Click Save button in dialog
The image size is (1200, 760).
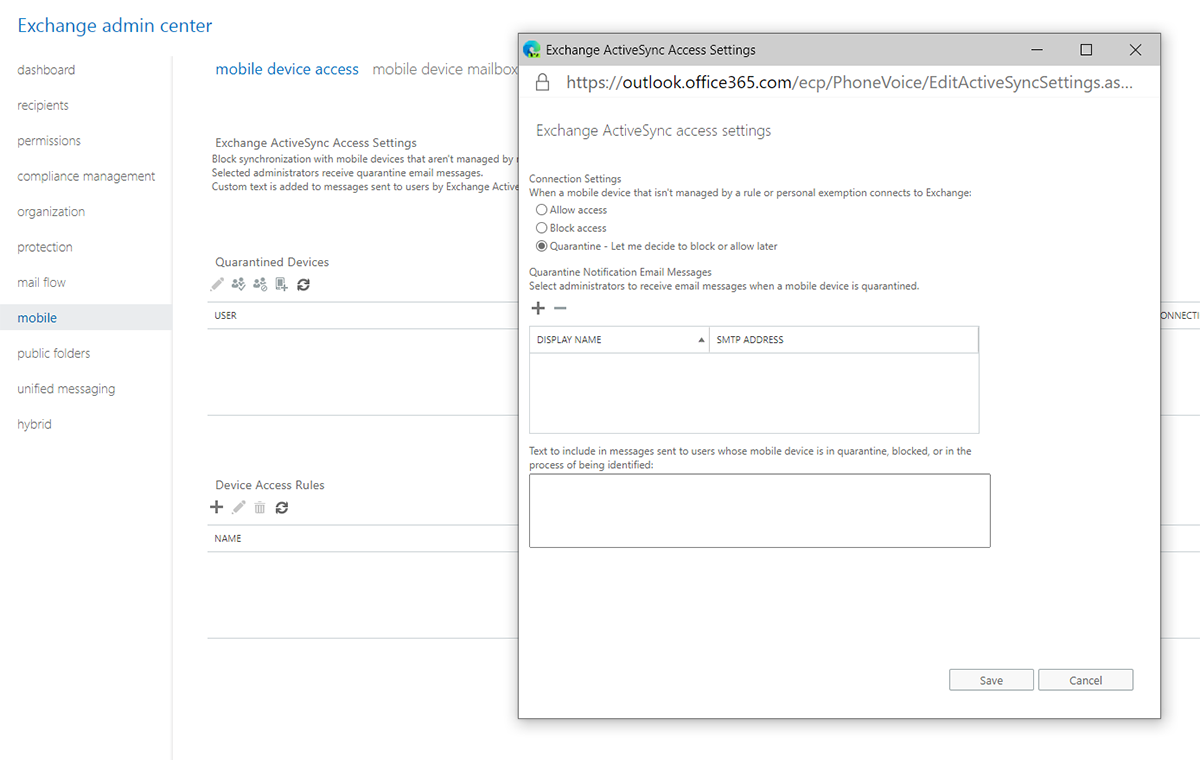coord(991,680)
